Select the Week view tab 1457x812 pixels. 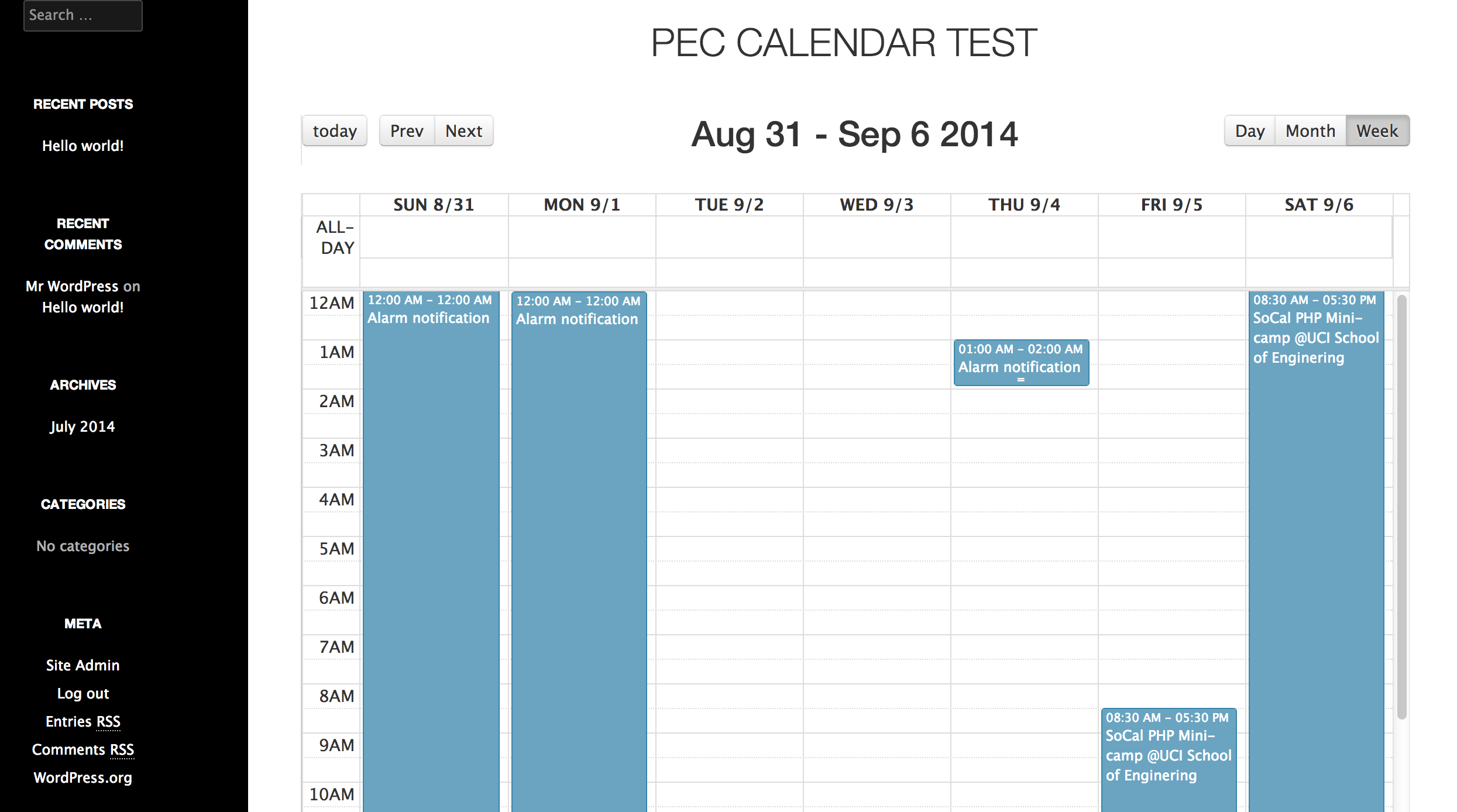pos(1377,131)
